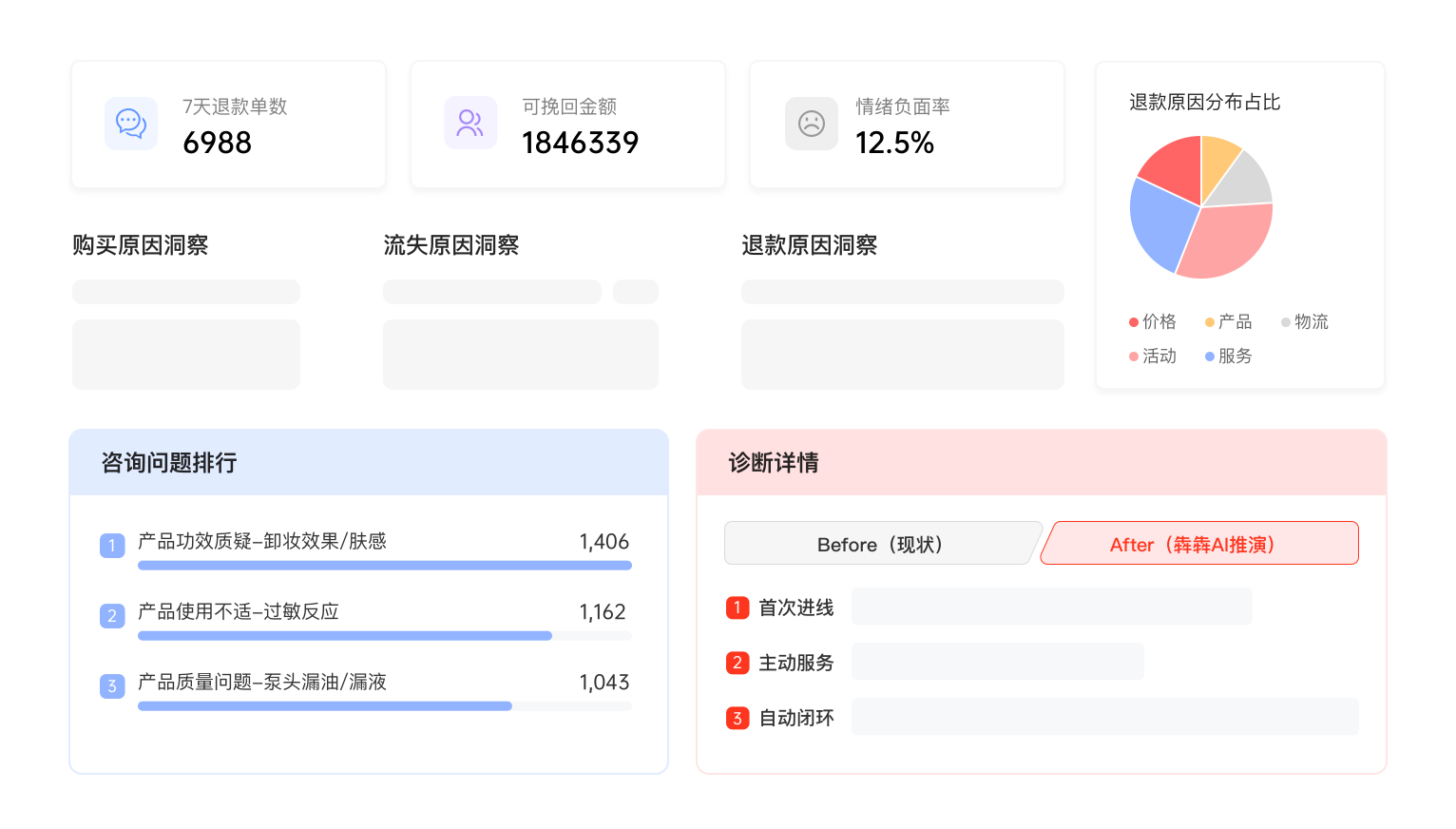Click the users icon beside 可挽回金额
Image resolution: width=1456 pixels, height=829 pixels.
point(470,123)
